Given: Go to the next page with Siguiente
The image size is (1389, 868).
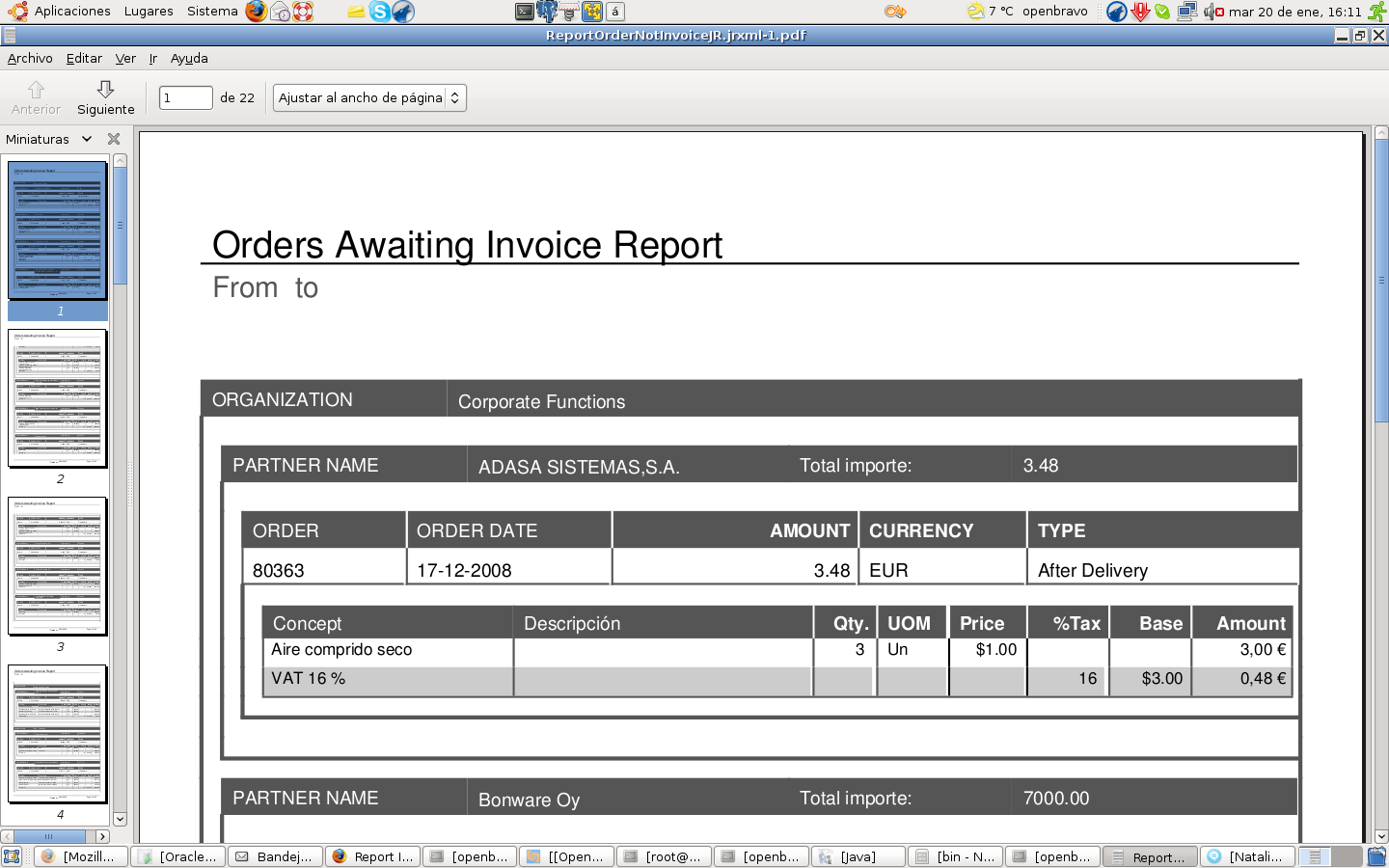Looking at the screenshot, I should [106, 98].
